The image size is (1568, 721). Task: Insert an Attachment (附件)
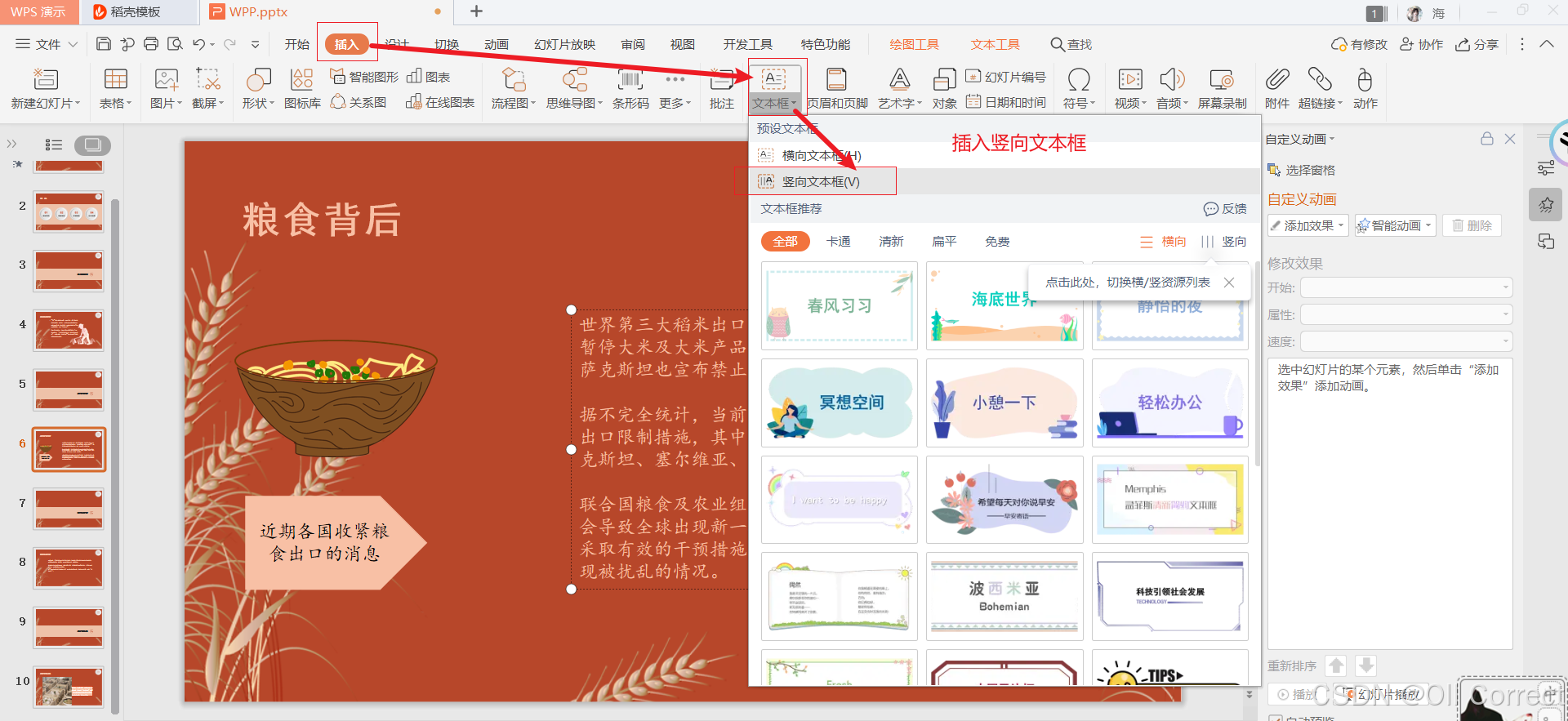click(1277, 88)
